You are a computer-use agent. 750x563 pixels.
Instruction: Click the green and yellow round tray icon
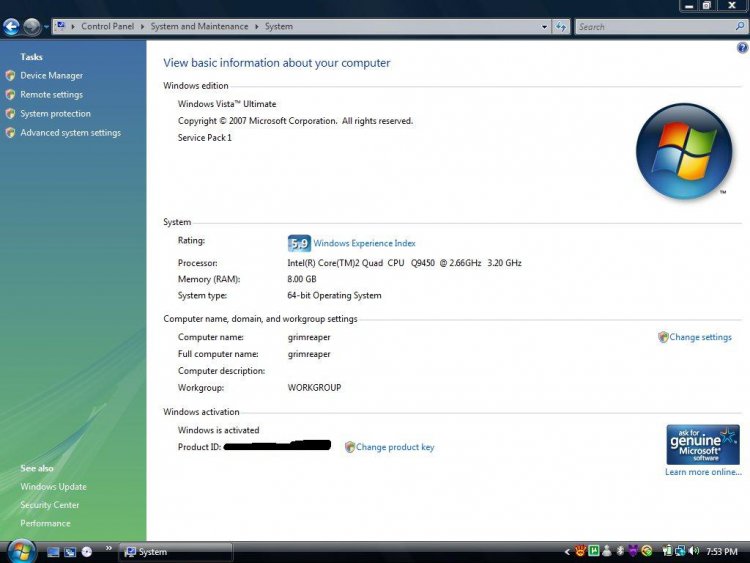647,551
